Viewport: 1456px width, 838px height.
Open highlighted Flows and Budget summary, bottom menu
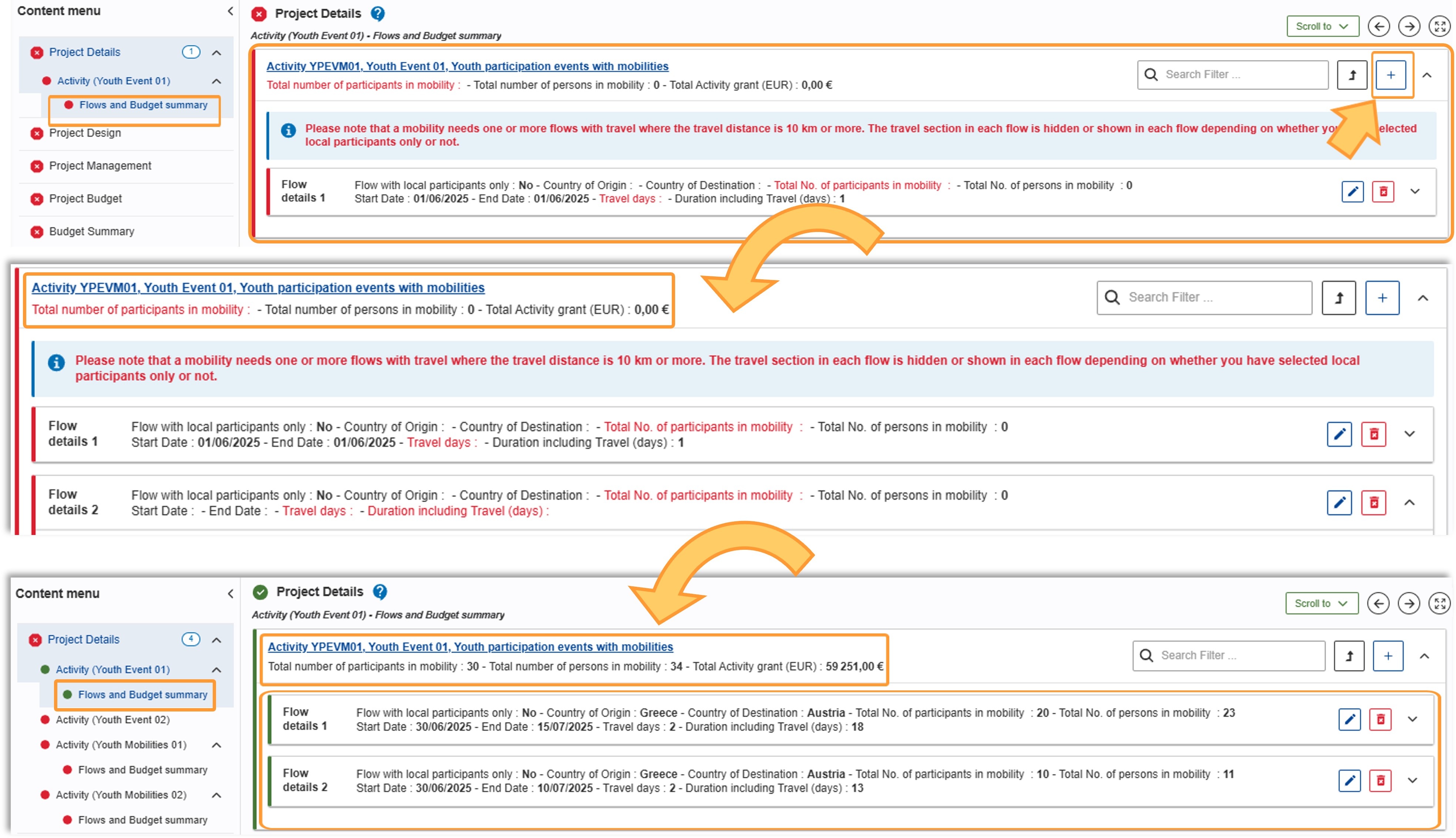tap(142, 695)
